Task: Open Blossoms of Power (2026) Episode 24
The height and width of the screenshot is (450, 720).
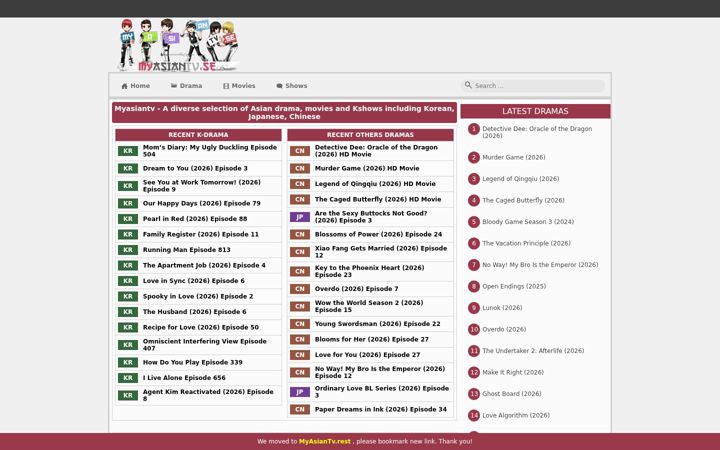Action: 378,235
